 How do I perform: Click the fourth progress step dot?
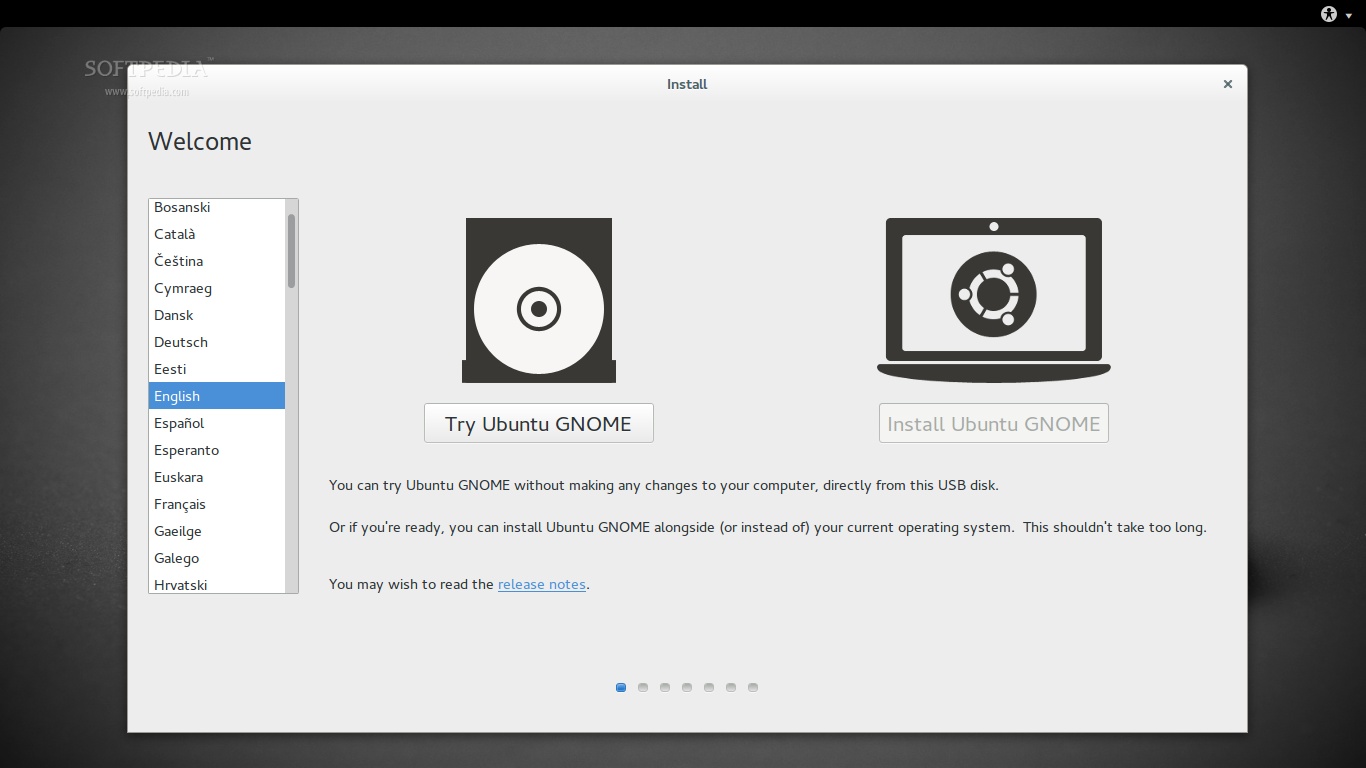(x=687, y=687)
